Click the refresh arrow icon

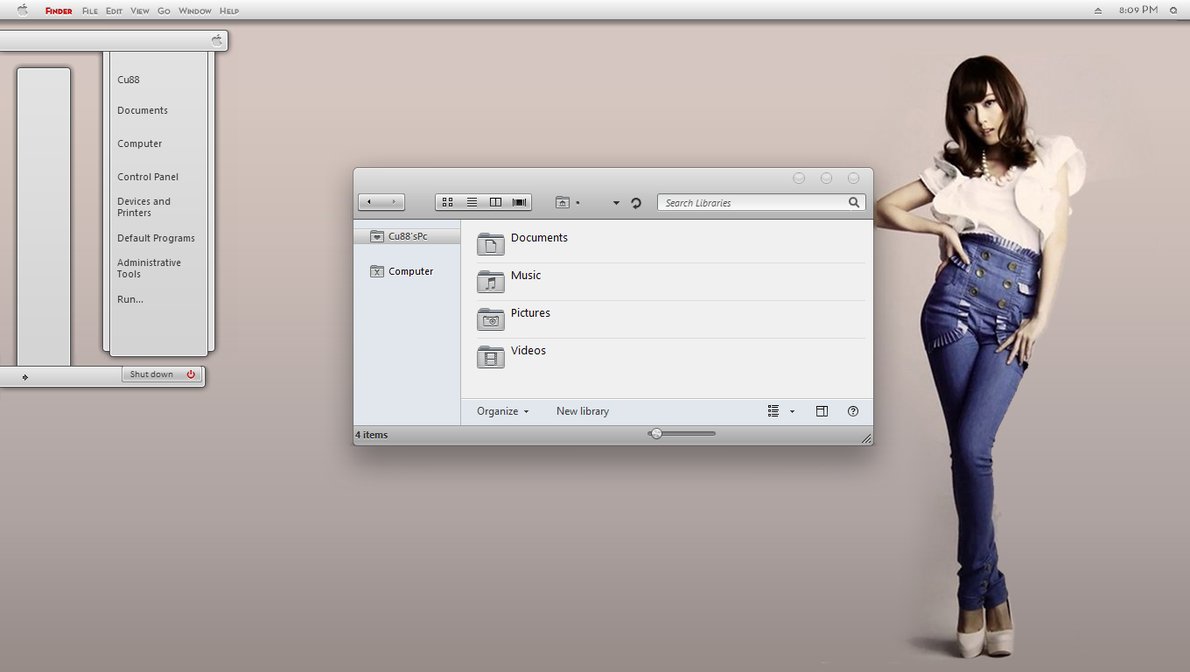point(636,203)
